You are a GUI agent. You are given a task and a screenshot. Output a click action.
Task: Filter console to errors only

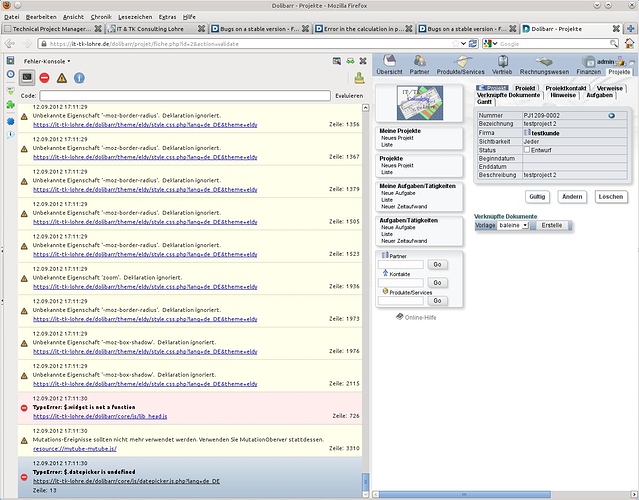click(44, 78)
